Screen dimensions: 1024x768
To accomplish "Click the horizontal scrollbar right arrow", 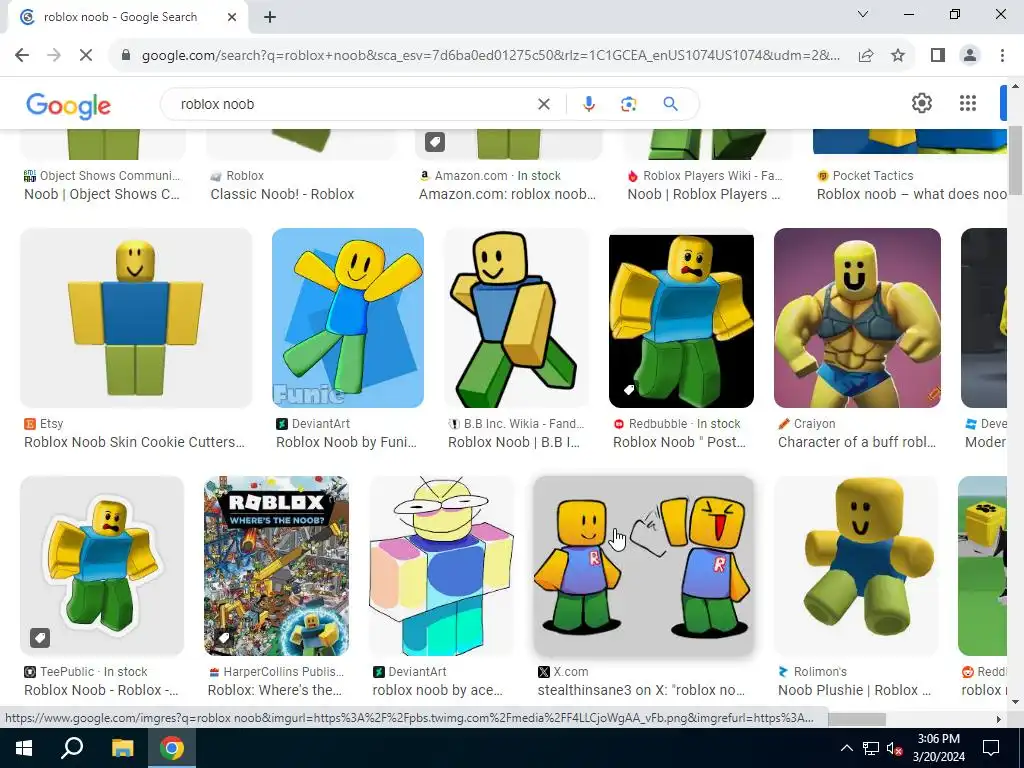I will tap(999, 719).
